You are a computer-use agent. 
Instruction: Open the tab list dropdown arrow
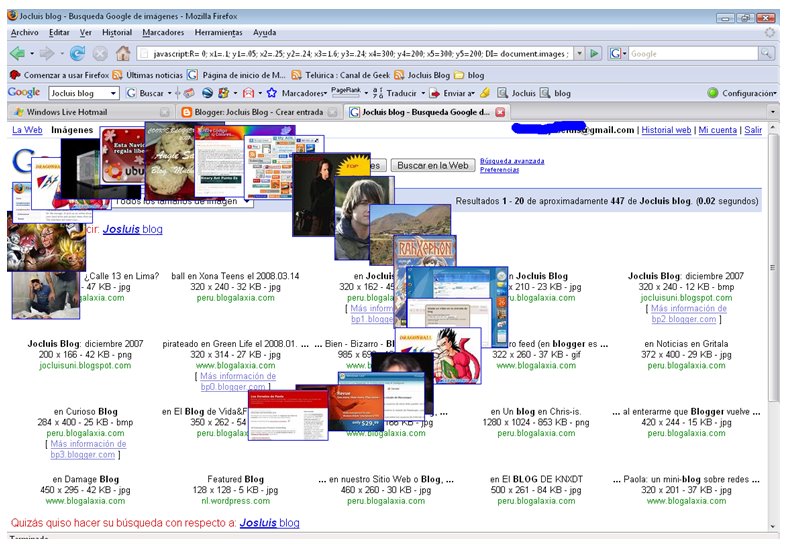(772, 112)
